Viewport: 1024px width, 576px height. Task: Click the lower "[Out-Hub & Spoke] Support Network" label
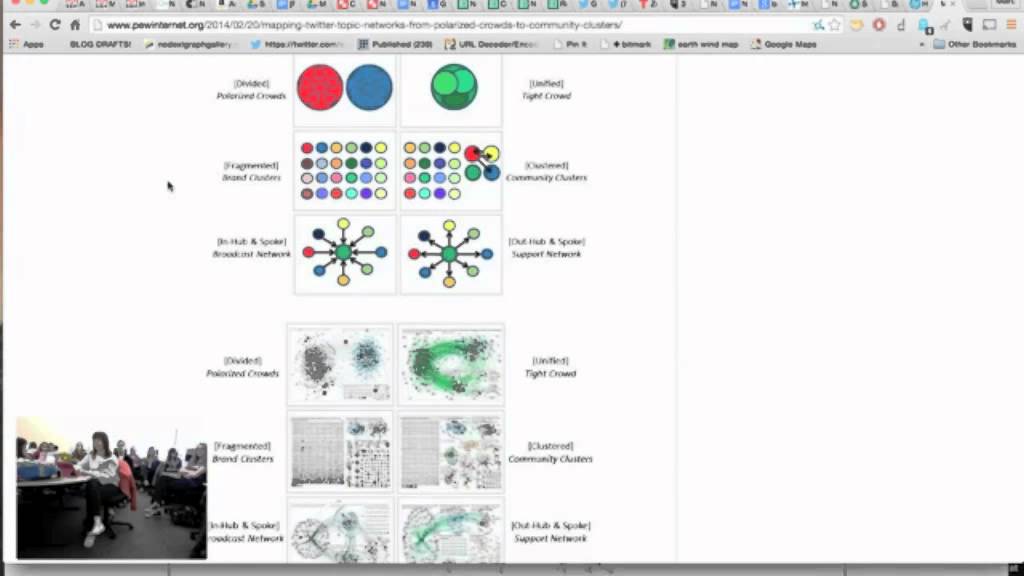click(x=551, y=532)
